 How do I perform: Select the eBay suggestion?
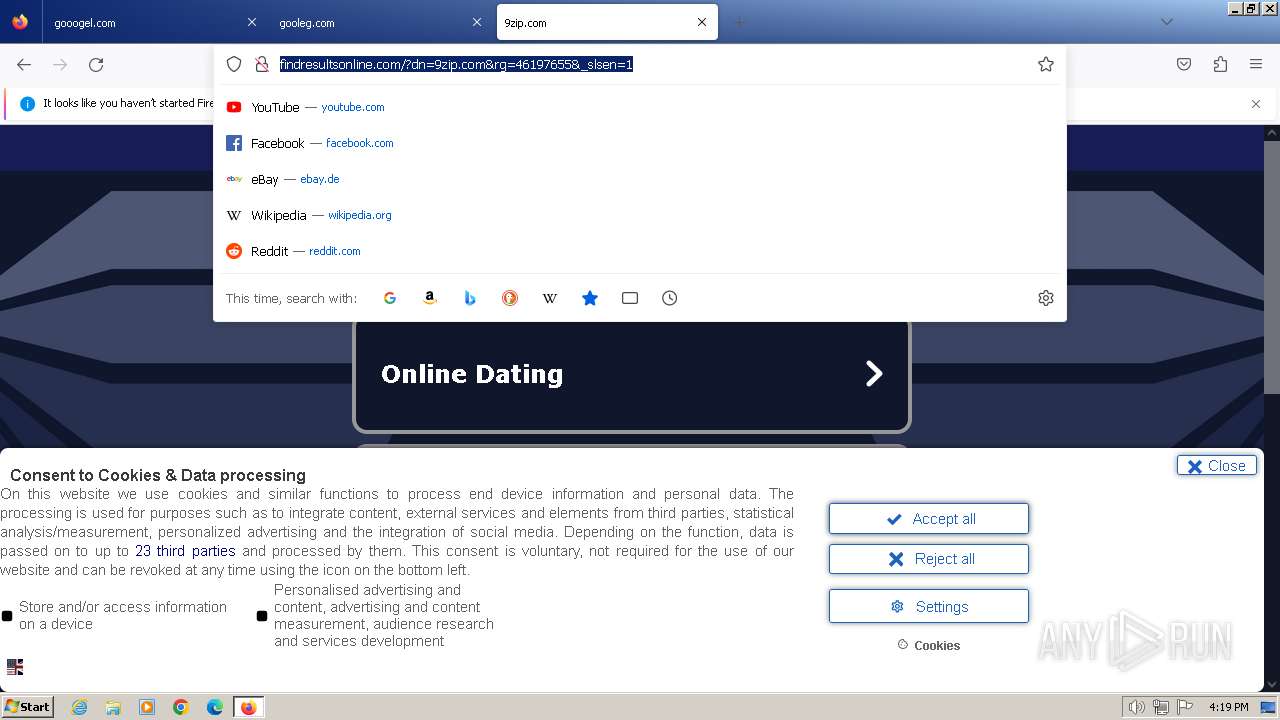click(x=640, y=179)
